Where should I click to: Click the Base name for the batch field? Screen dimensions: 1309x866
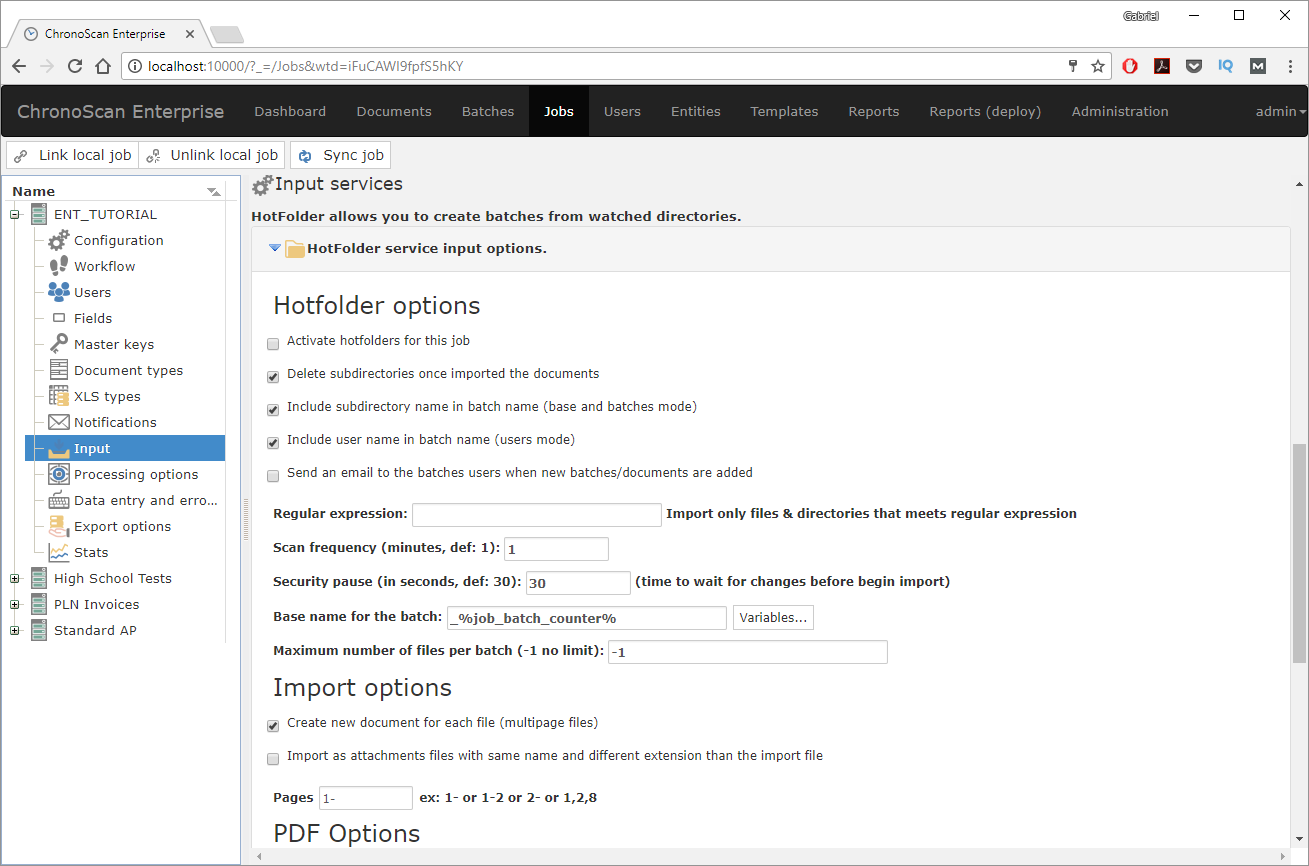point(587,618)
